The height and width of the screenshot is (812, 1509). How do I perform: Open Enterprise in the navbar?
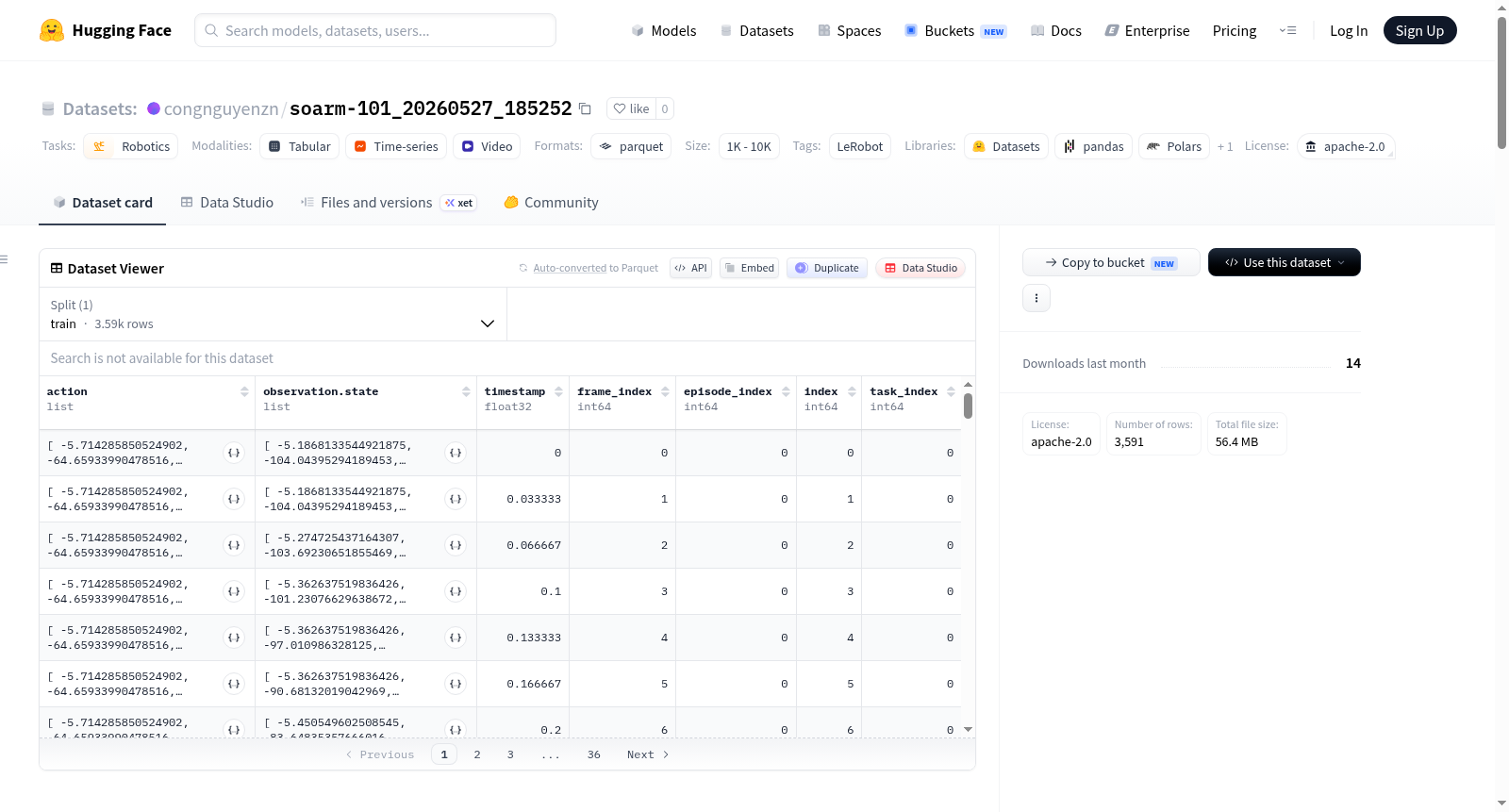[x=1147, y=30]
